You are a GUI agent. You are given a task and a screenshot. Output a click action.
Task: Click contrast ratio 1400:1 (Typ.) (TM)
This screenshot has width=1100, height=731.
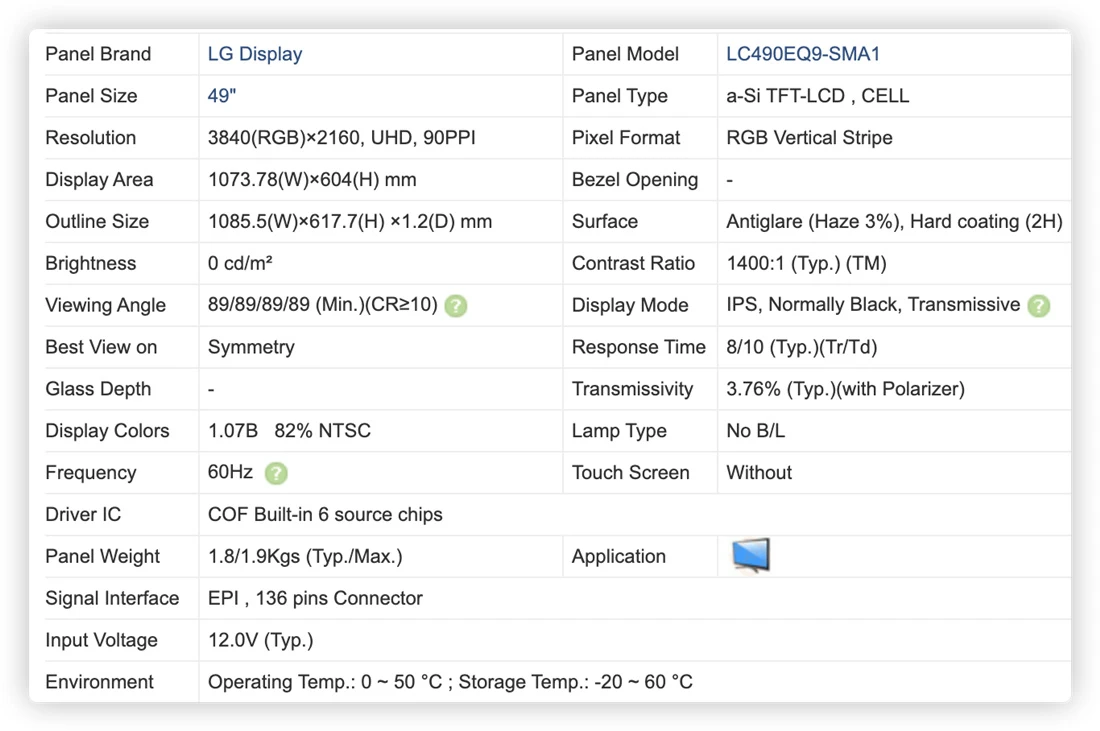pyautogui.click(x=806, y=263)
